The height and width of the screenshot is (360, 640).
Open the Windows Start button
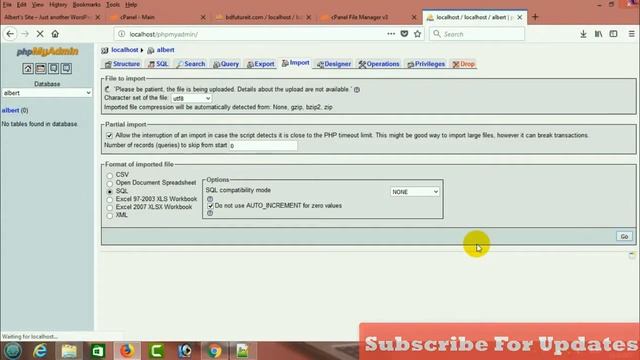pos(13,351)
